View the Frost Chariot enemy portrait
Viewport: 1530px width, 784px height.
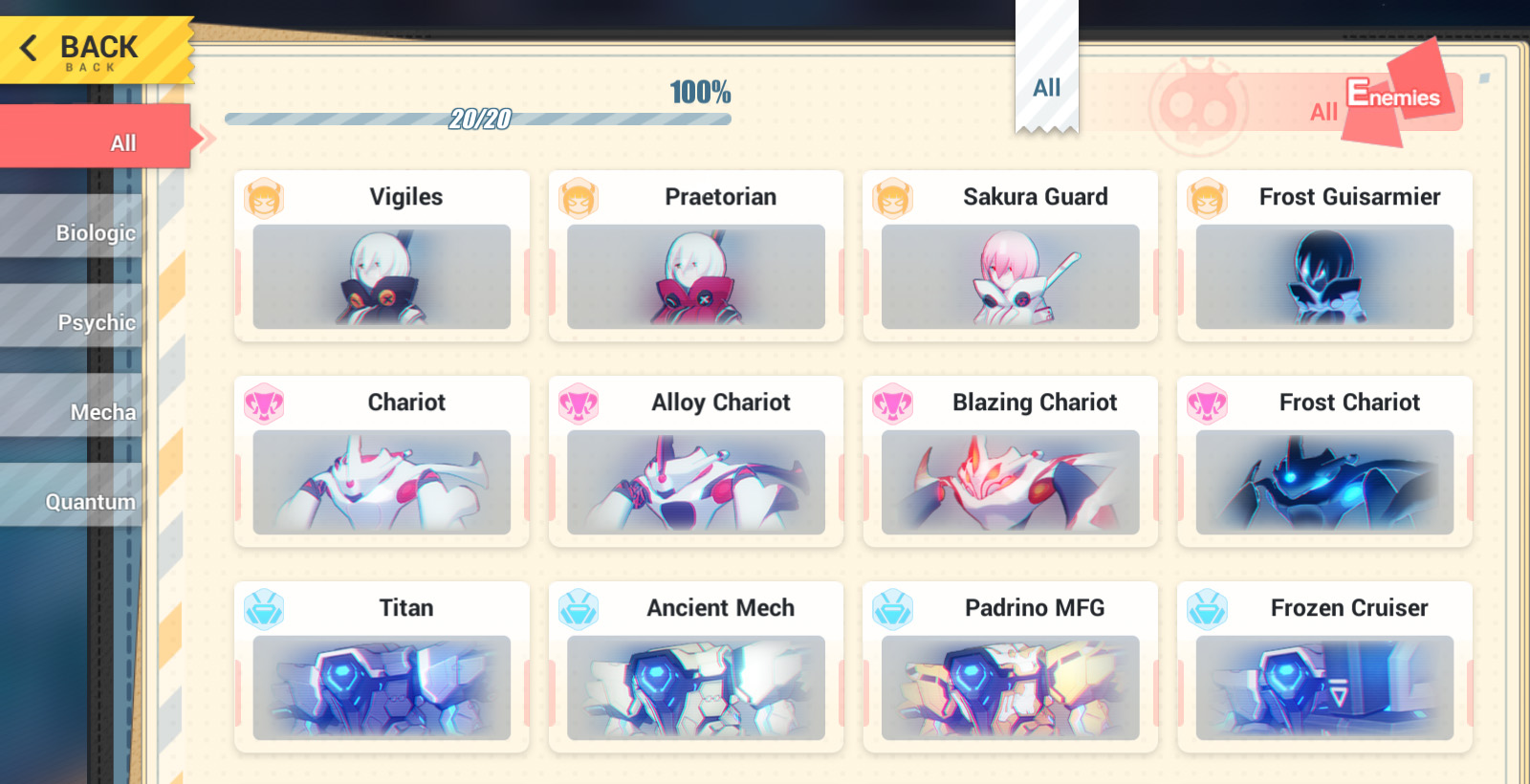(x=1324, y=483)
